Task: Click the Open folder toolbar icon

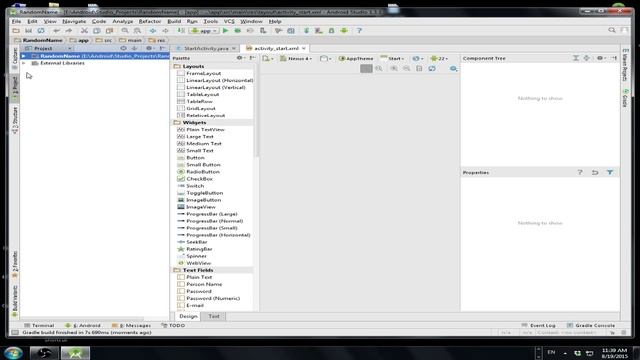Action: pyautogui.click(x=16, y=31)
